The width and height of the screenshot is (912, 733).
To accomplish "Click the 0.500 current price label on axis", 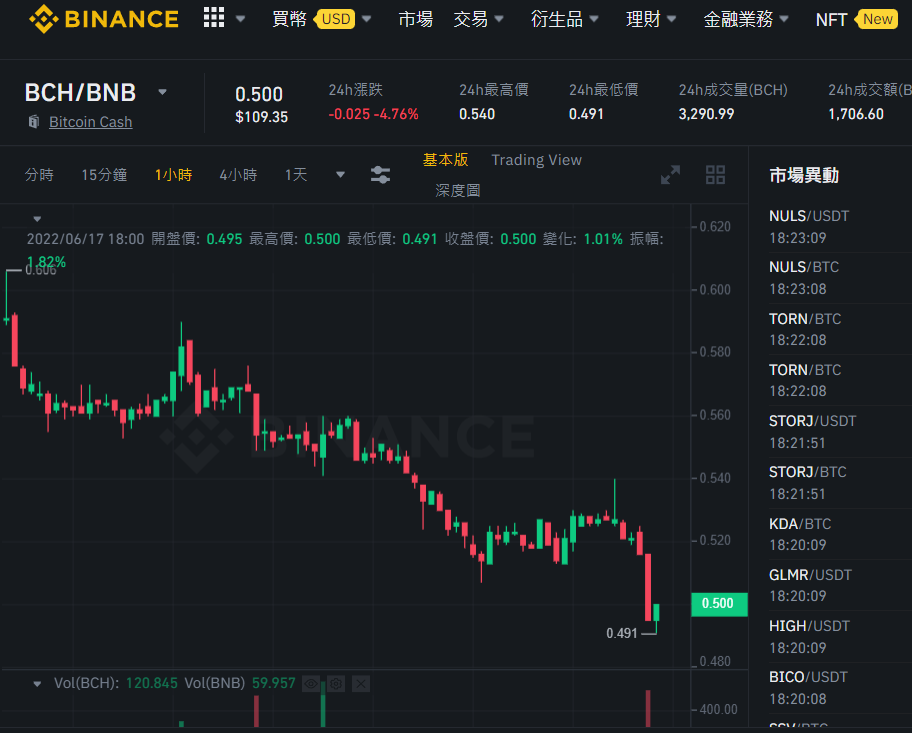I will [x=719, y=604].
